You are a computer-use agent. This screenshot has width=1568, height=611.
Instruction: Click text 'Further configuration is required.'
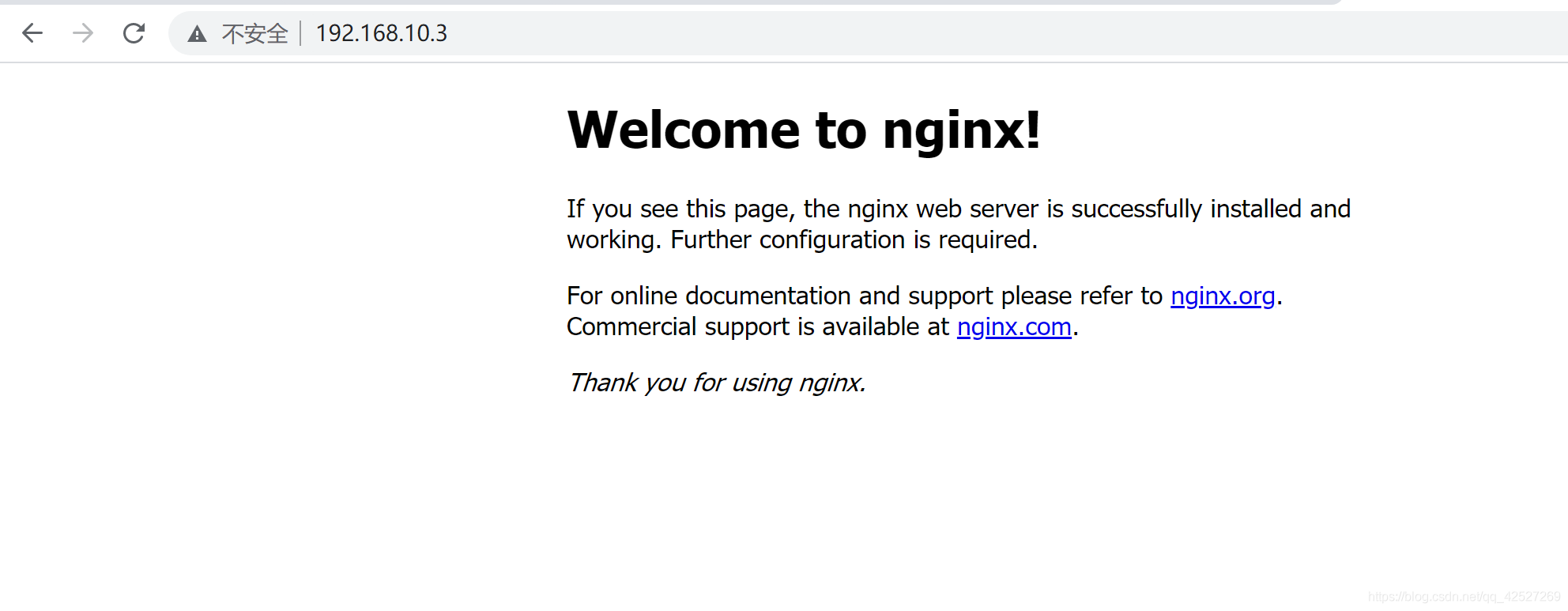pos(854,239)
